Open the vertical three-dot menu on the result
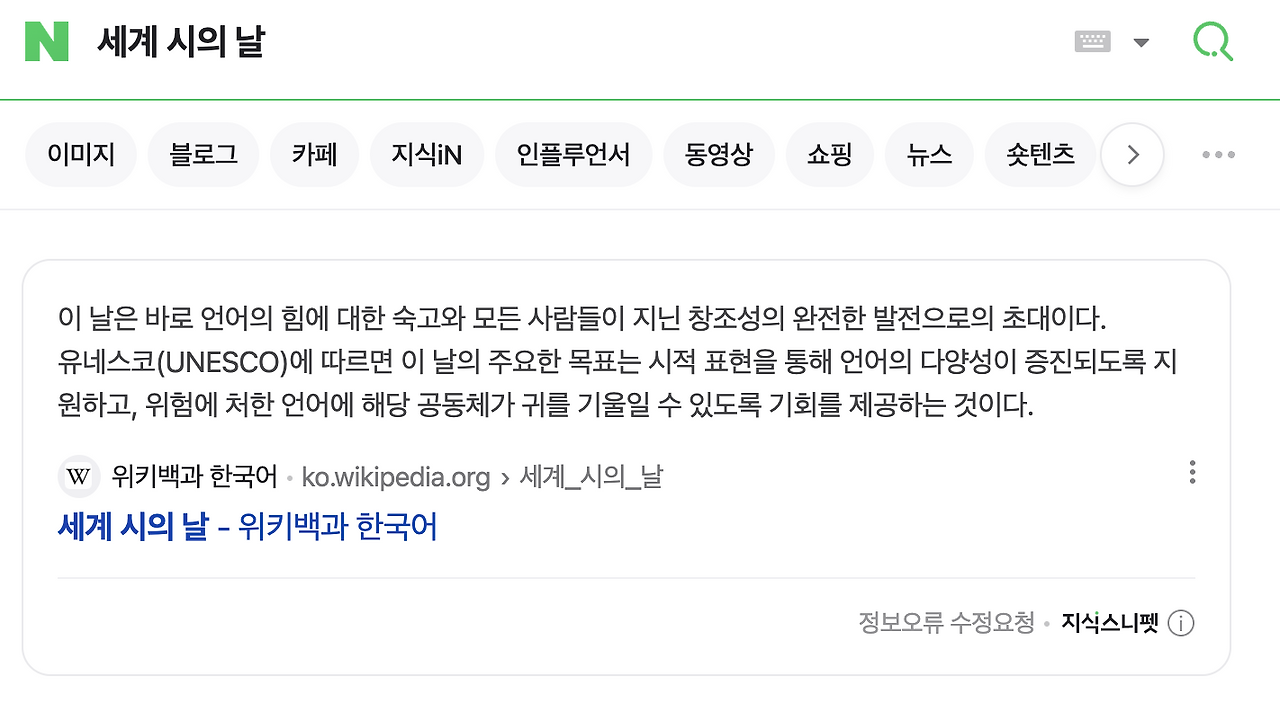 (1192, 472)
